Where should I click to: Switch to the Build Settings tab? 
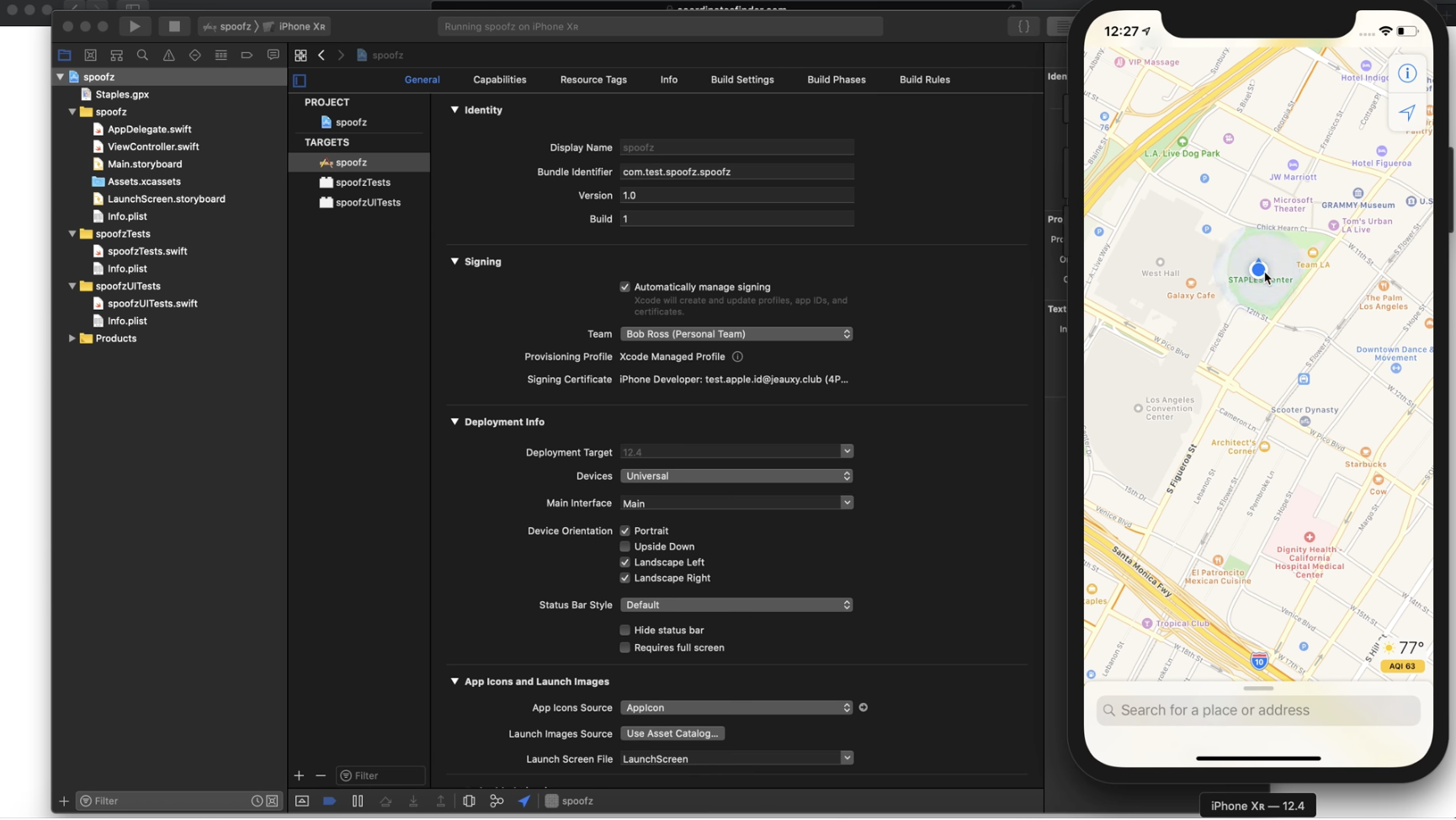coord(741,80)
